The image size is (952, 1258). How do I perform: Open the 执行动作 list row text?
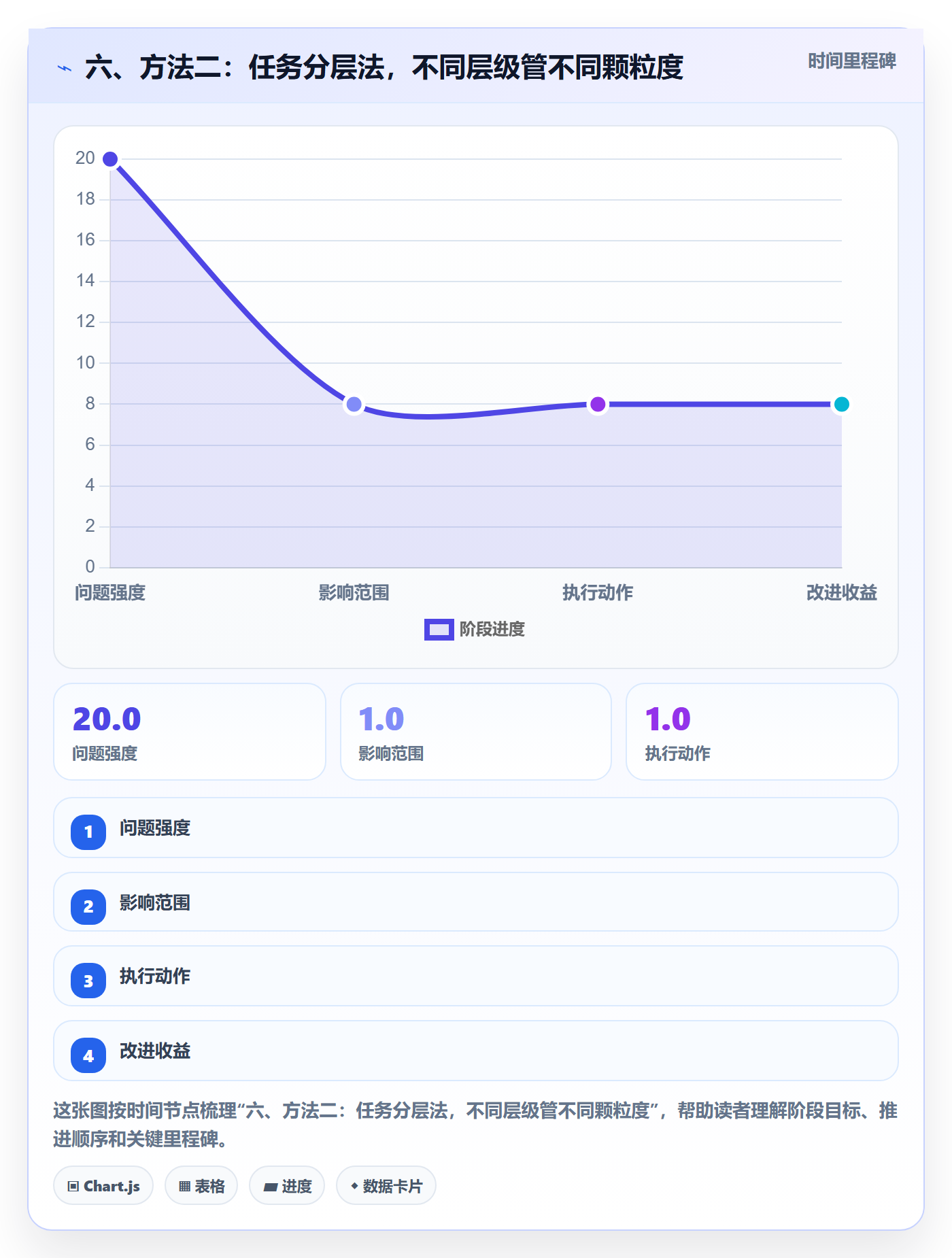tap(155, 976)
